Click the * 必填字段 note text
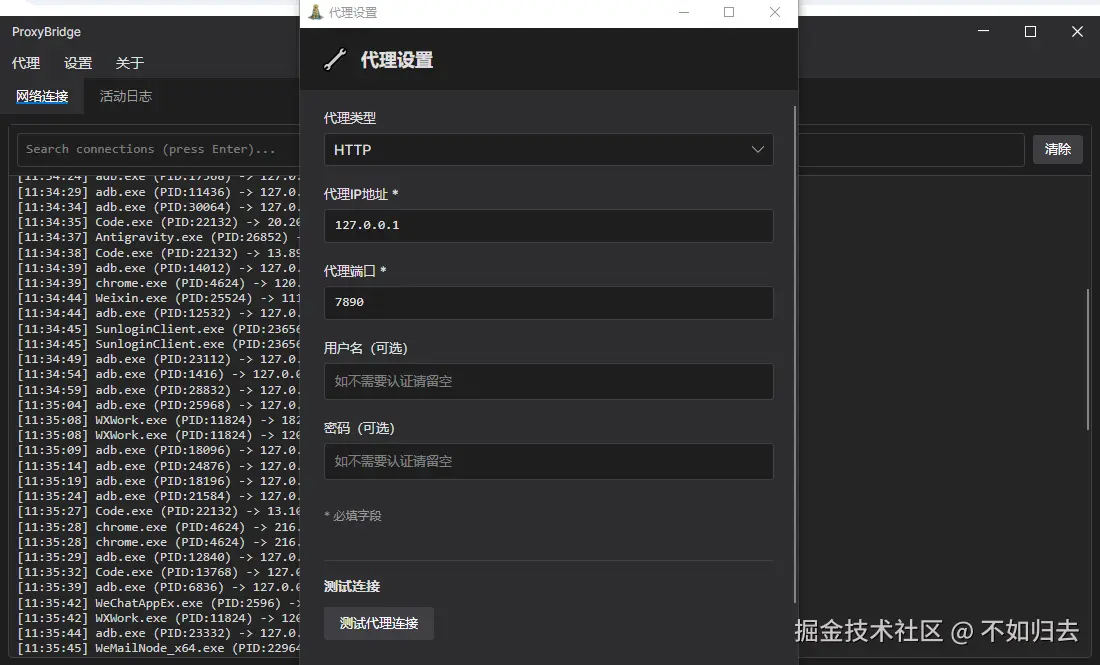 click(x=353, y=516)
